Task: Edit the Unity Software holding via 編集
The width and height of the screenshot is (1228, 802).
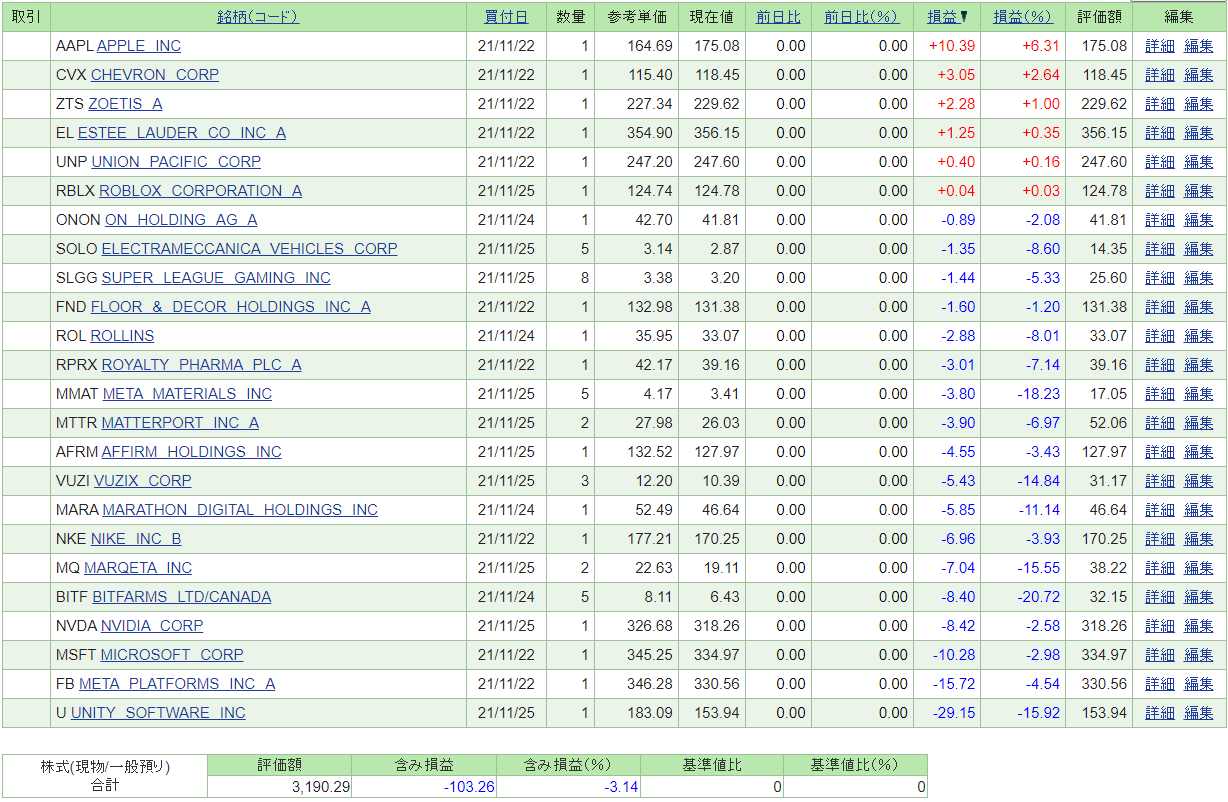Action: coord(1199,713)
